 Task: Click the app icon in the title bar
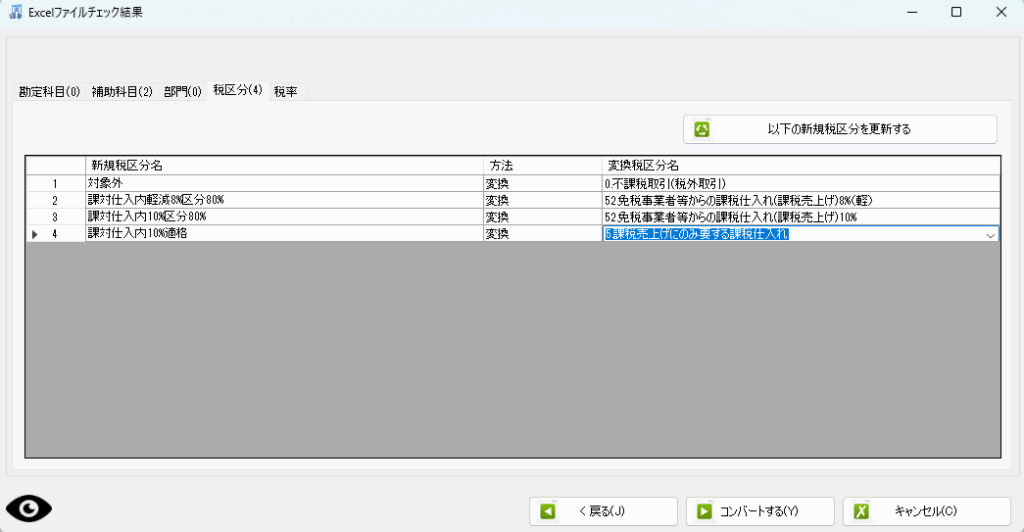(16, 12)
